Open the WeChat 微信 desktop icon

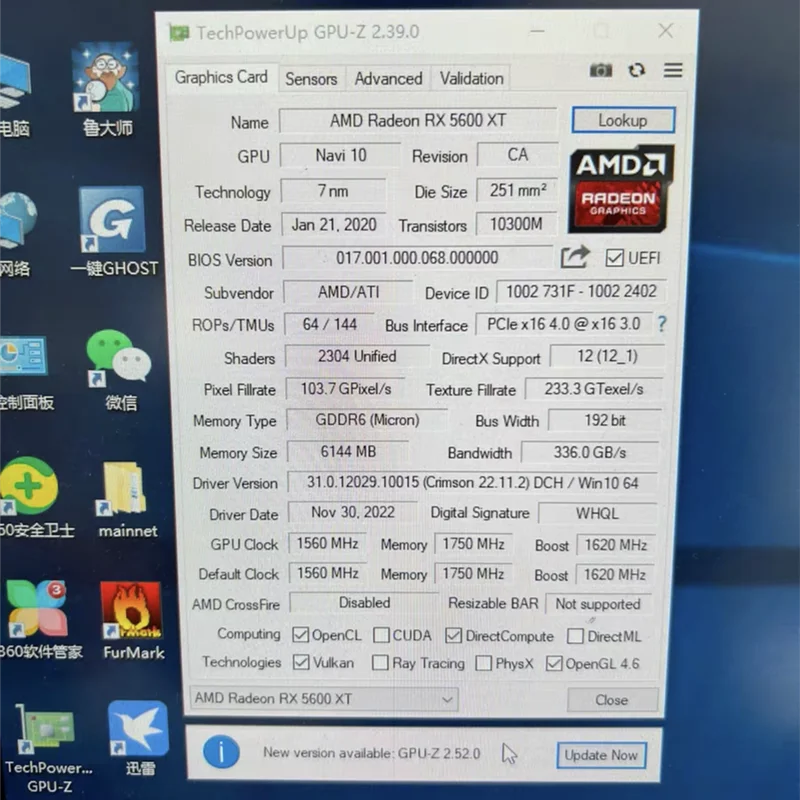[x=120, y=369]
